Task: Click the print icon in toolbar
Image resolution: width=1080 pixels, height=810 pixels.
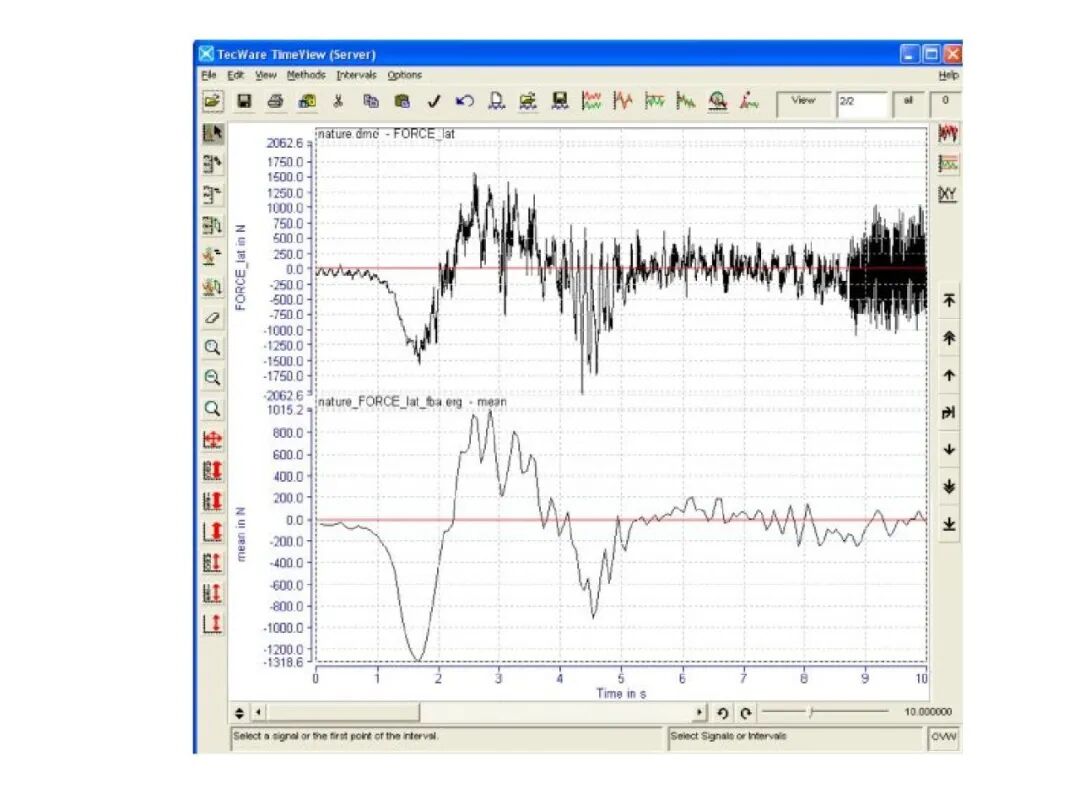Action: coord(276,101)
